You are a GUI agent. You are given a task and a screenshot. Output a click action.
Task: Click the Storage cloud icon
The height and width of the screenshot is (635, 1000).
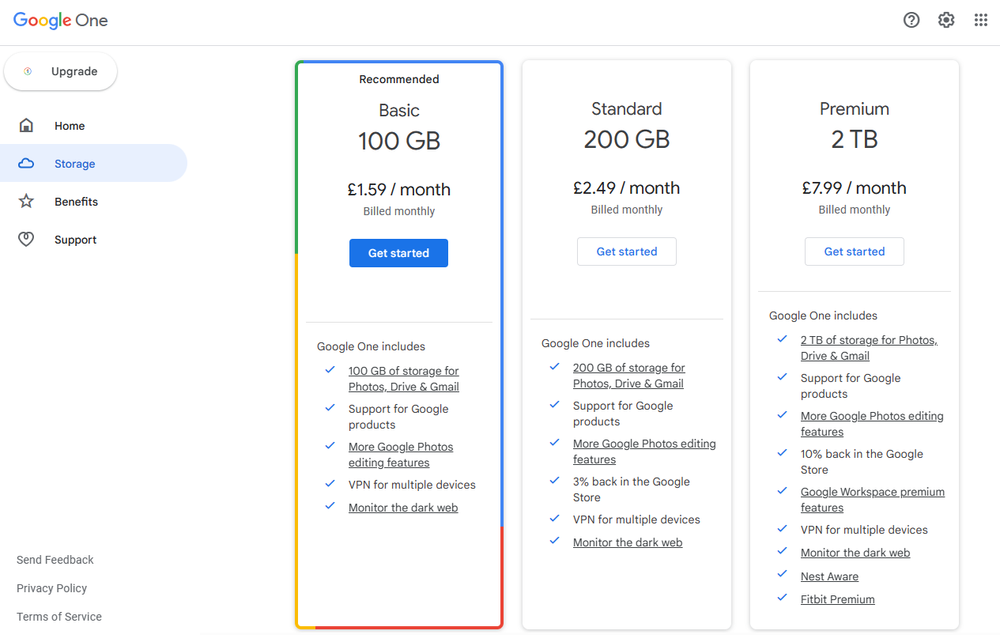coord(27,164)
